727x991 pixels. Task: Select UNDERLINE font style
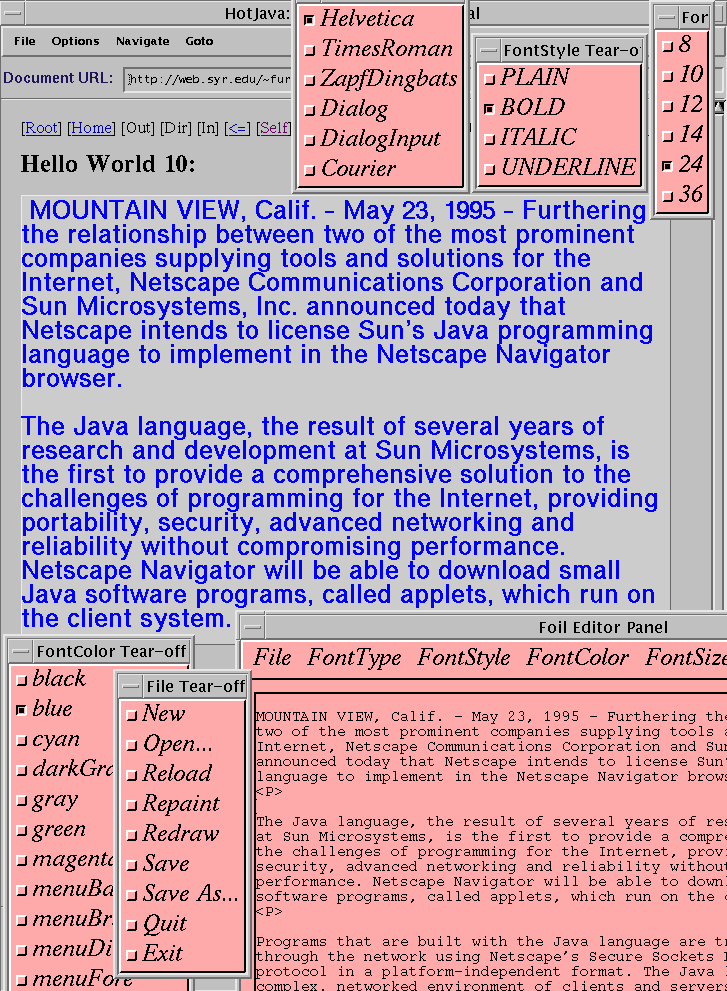coord(559,167)
